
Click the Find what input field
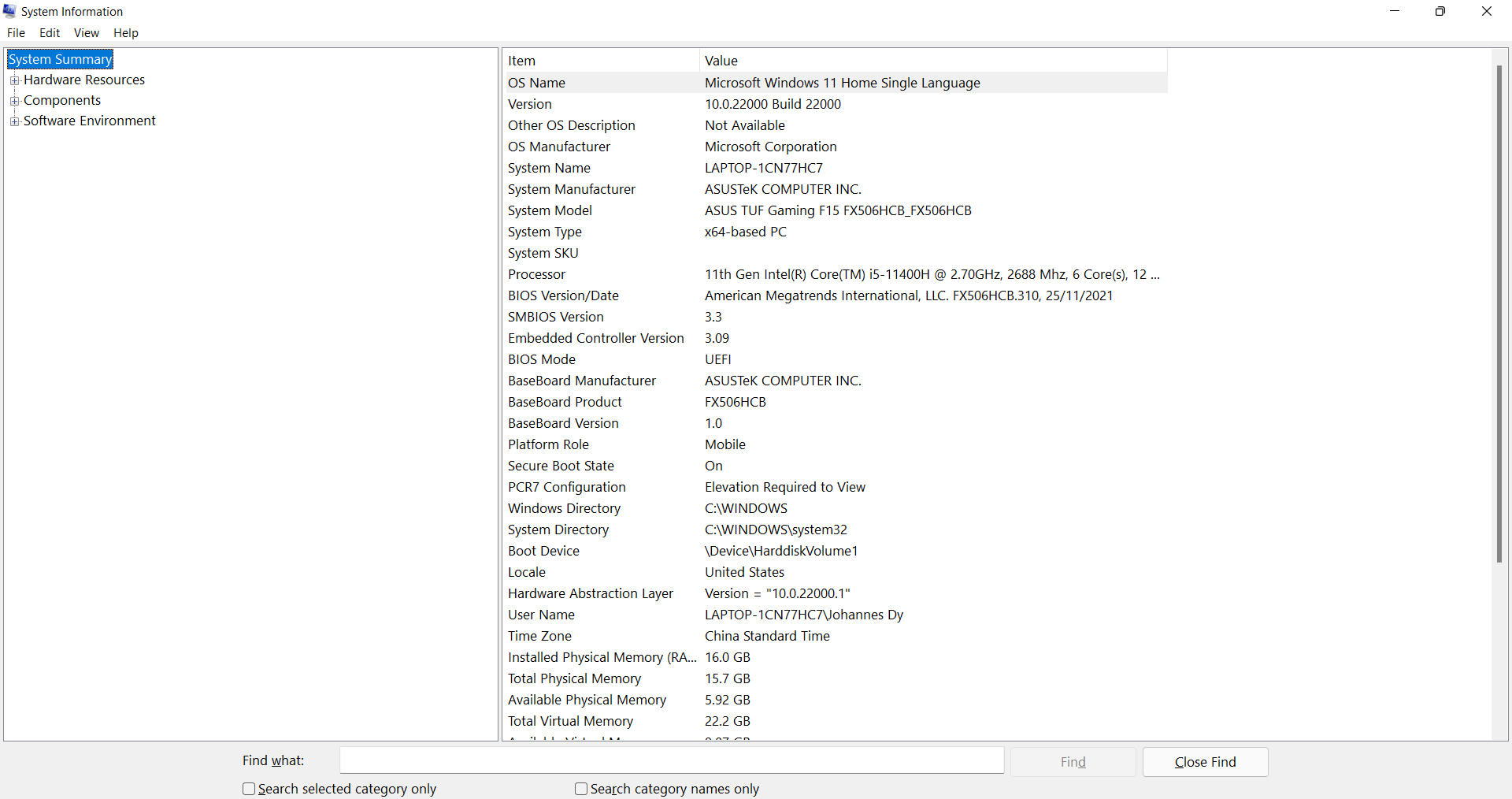pos(672,760)
